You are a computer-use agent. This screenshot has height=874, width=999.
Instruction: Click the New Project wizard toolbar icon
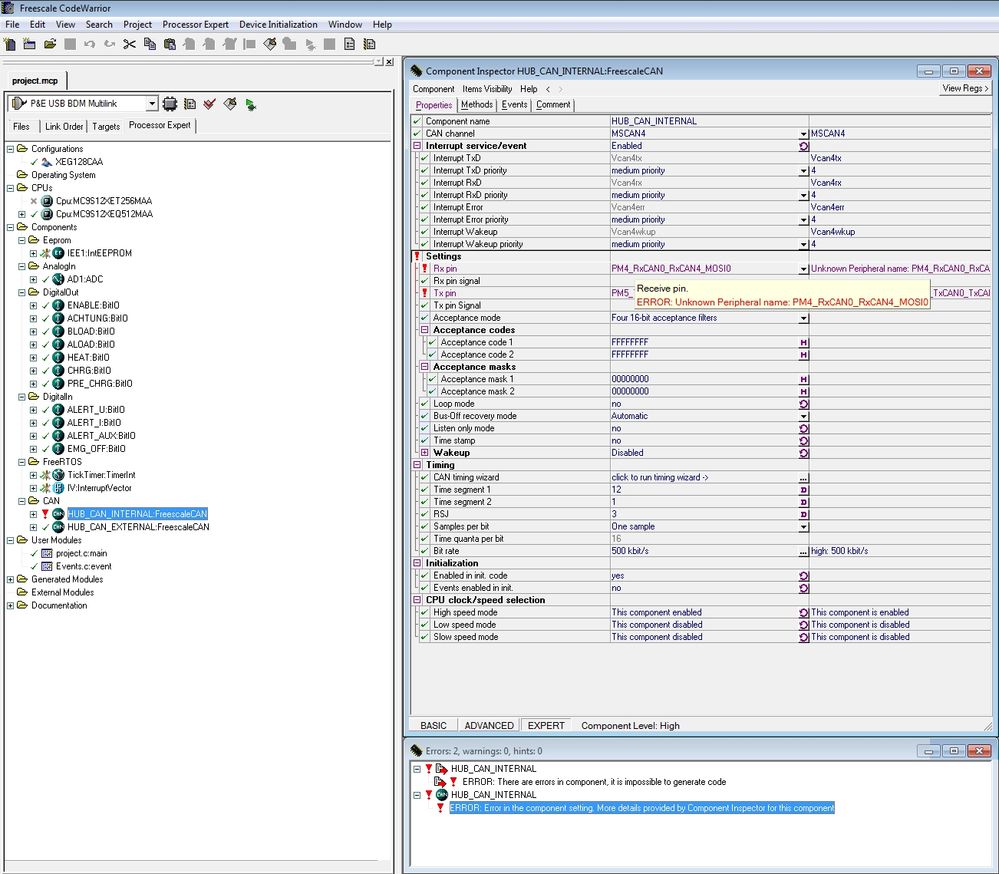point(29,44)
